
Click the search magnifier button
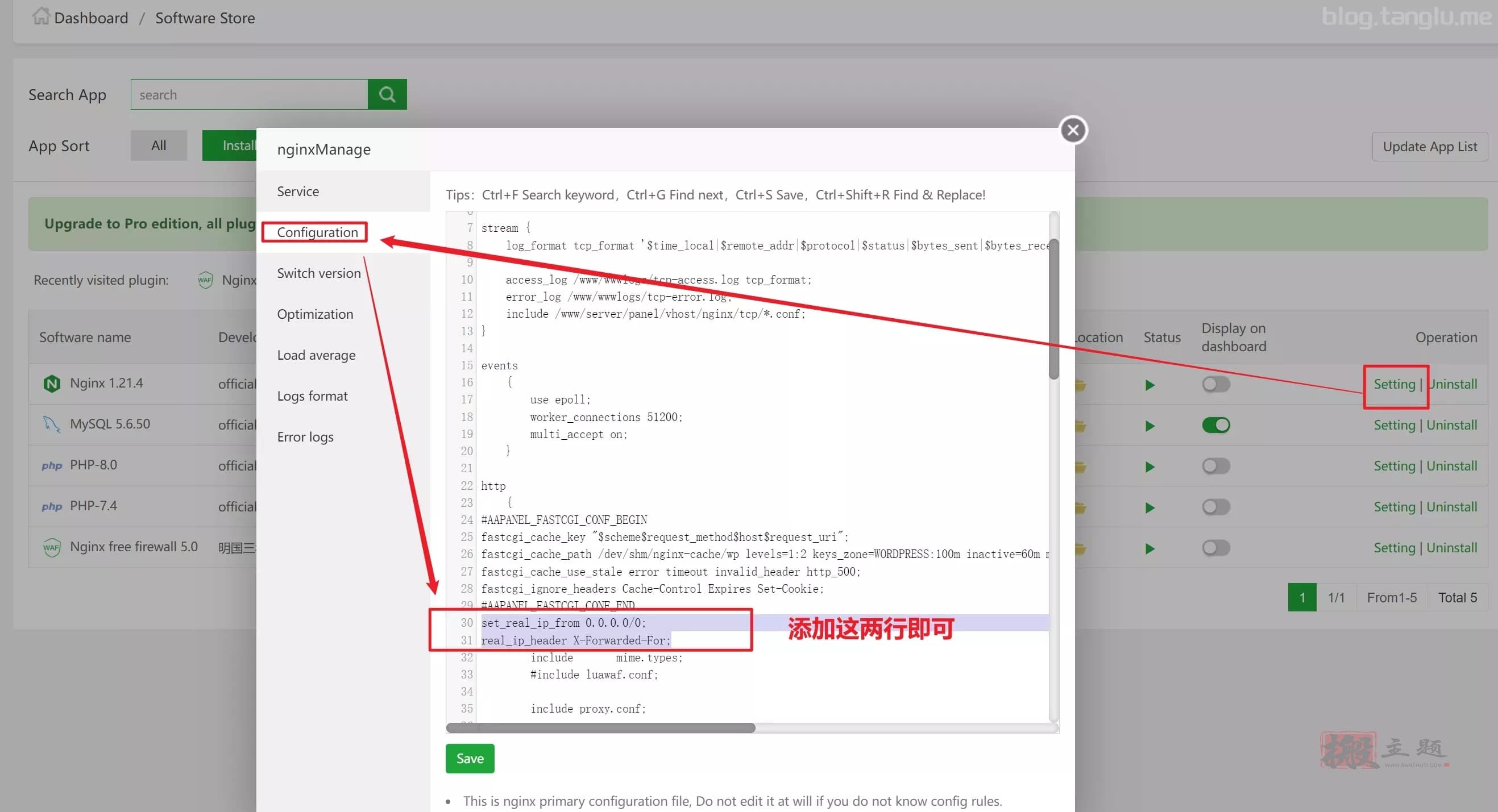point(387,94)
